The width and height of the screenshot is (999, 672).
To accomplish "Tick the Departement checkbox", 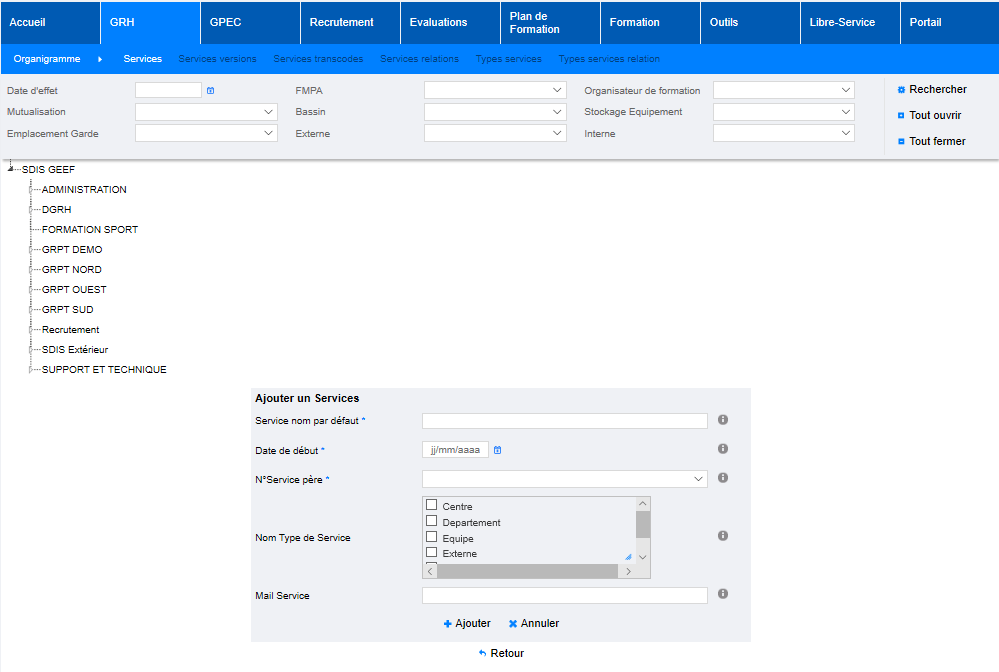I will pos(432,522).
